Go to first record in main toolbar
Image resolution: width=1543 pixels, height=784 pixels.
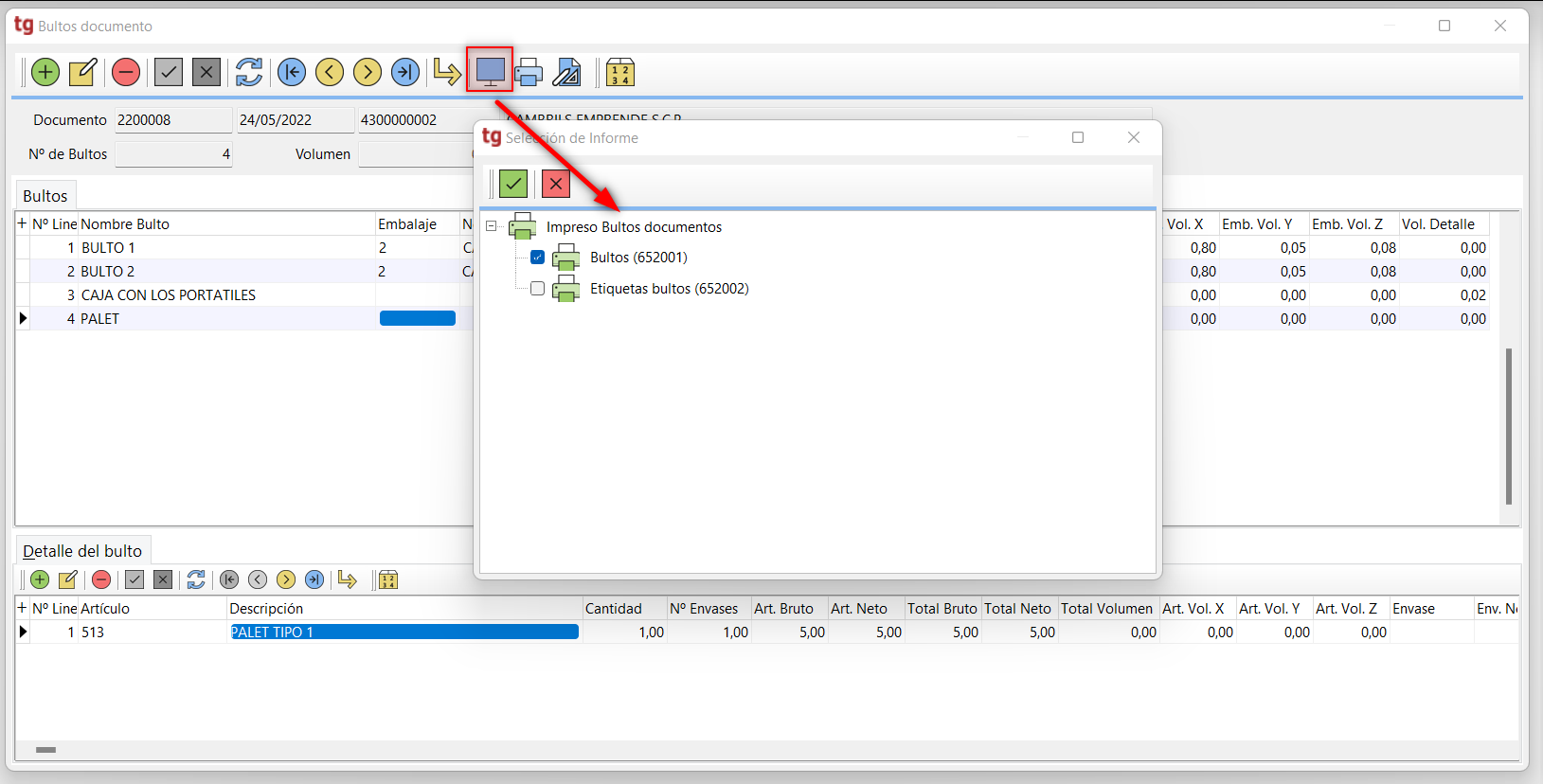[x=292, y=72]
